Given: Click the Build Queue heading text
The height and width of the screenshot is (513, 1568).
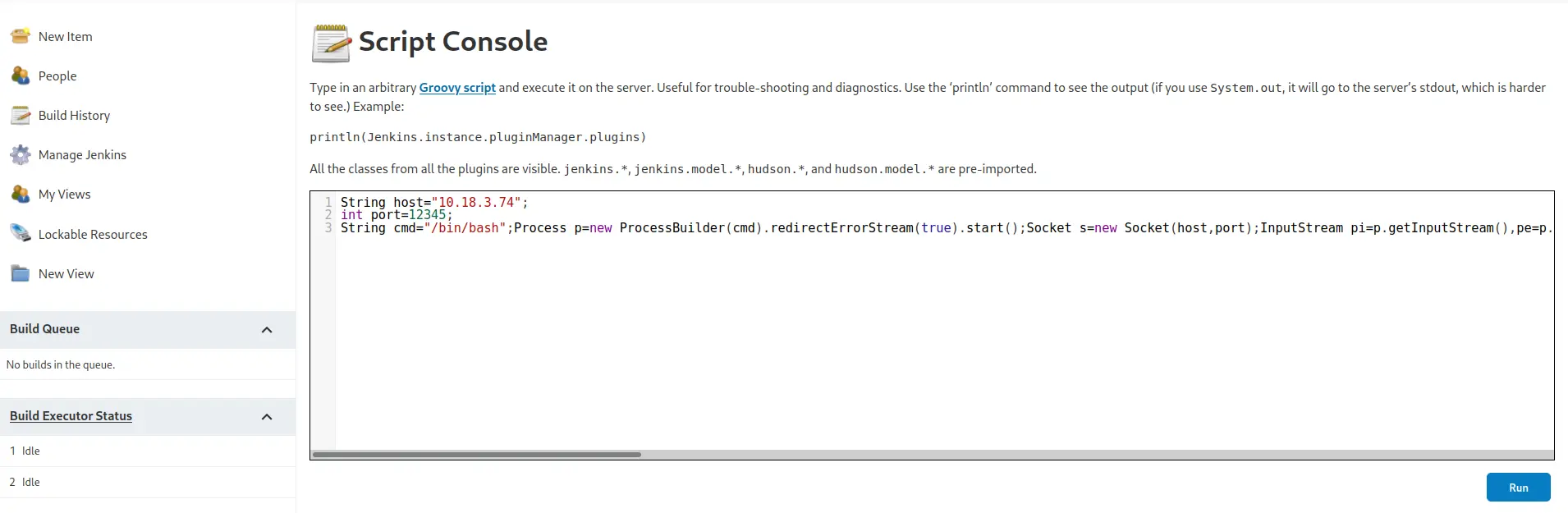Looking at the screenshot, I should click(45, 328).
